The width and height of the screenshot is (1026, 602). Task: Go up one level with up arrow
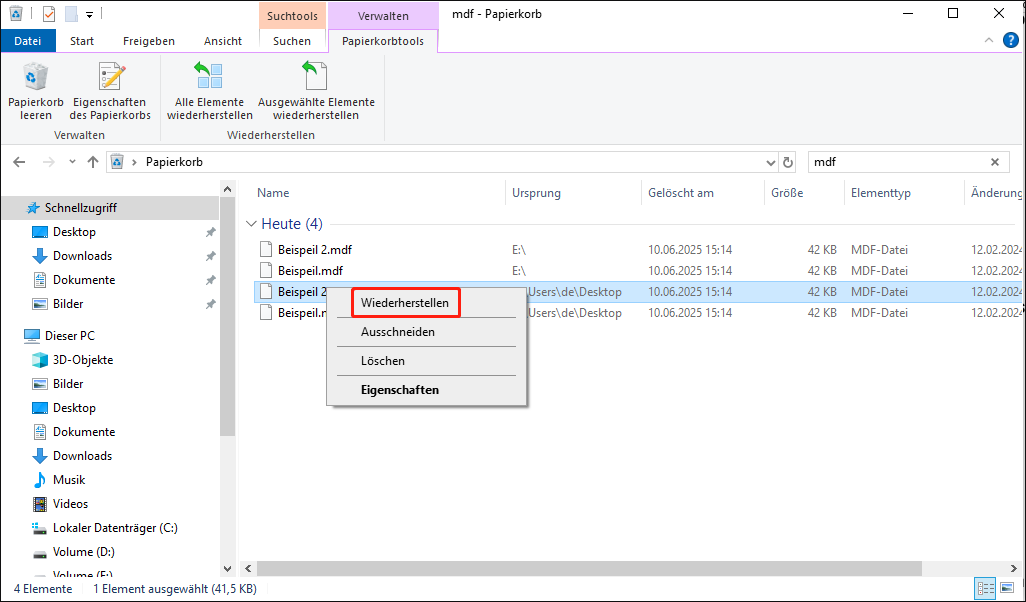tap(93, 162)
